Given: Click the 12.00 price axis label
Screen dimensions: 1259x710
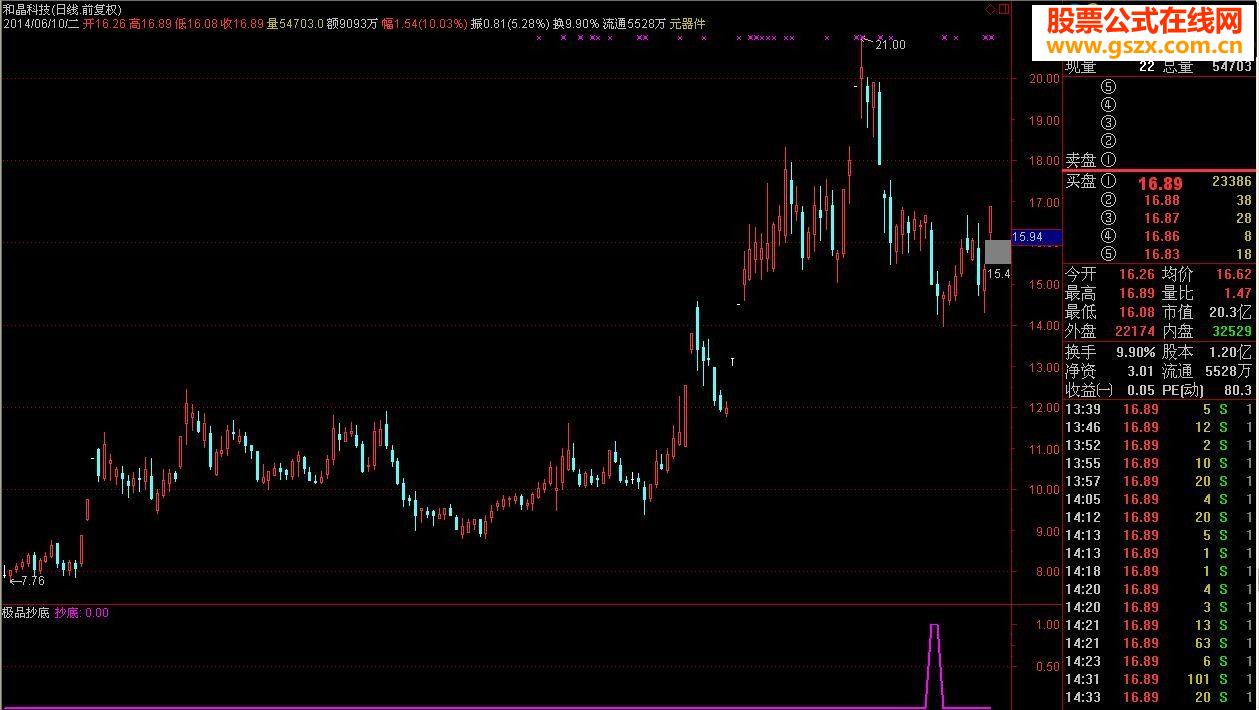Looking at the screenshot, I should pyautogui.click(x=1044, y=408).
